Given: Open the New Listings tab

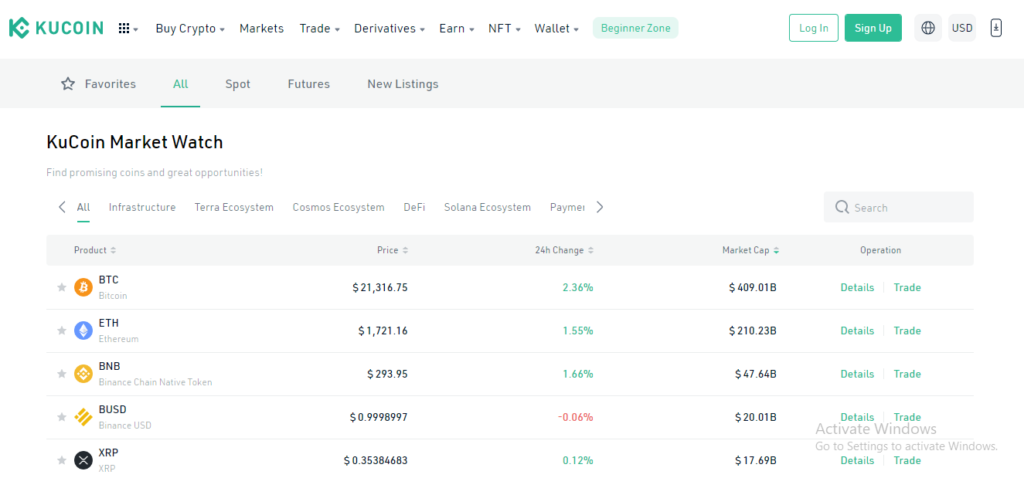Looking at the screenshot, I should (x=403, y=84).
